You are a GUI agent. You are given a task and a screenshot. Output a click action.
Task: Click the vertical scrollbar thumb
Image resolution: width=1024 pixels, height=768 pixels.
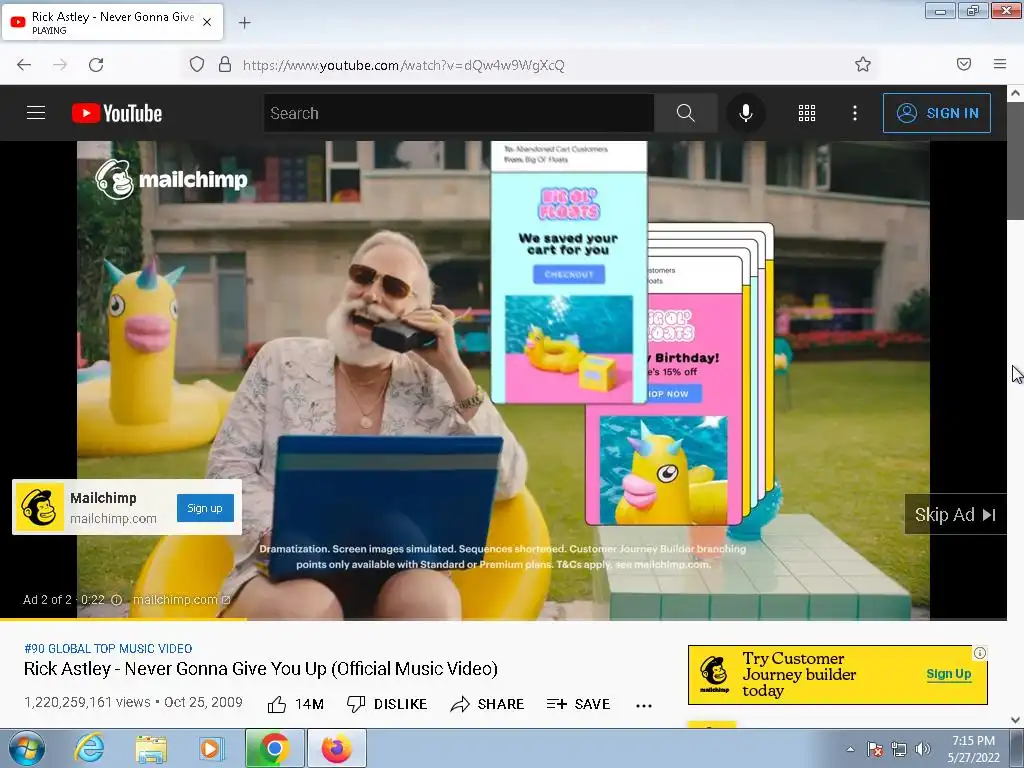point(1015,160)
